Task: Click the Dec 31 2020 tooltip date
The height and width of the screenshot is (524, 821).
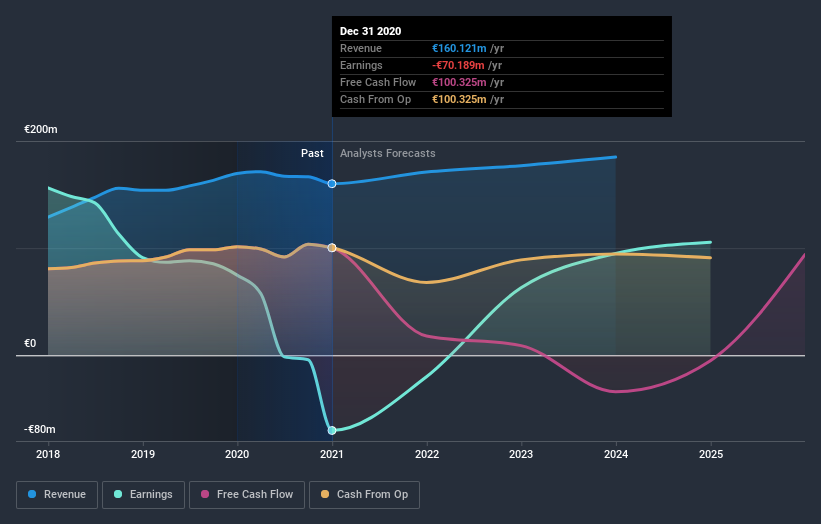Action: click(x=371, y=31)
